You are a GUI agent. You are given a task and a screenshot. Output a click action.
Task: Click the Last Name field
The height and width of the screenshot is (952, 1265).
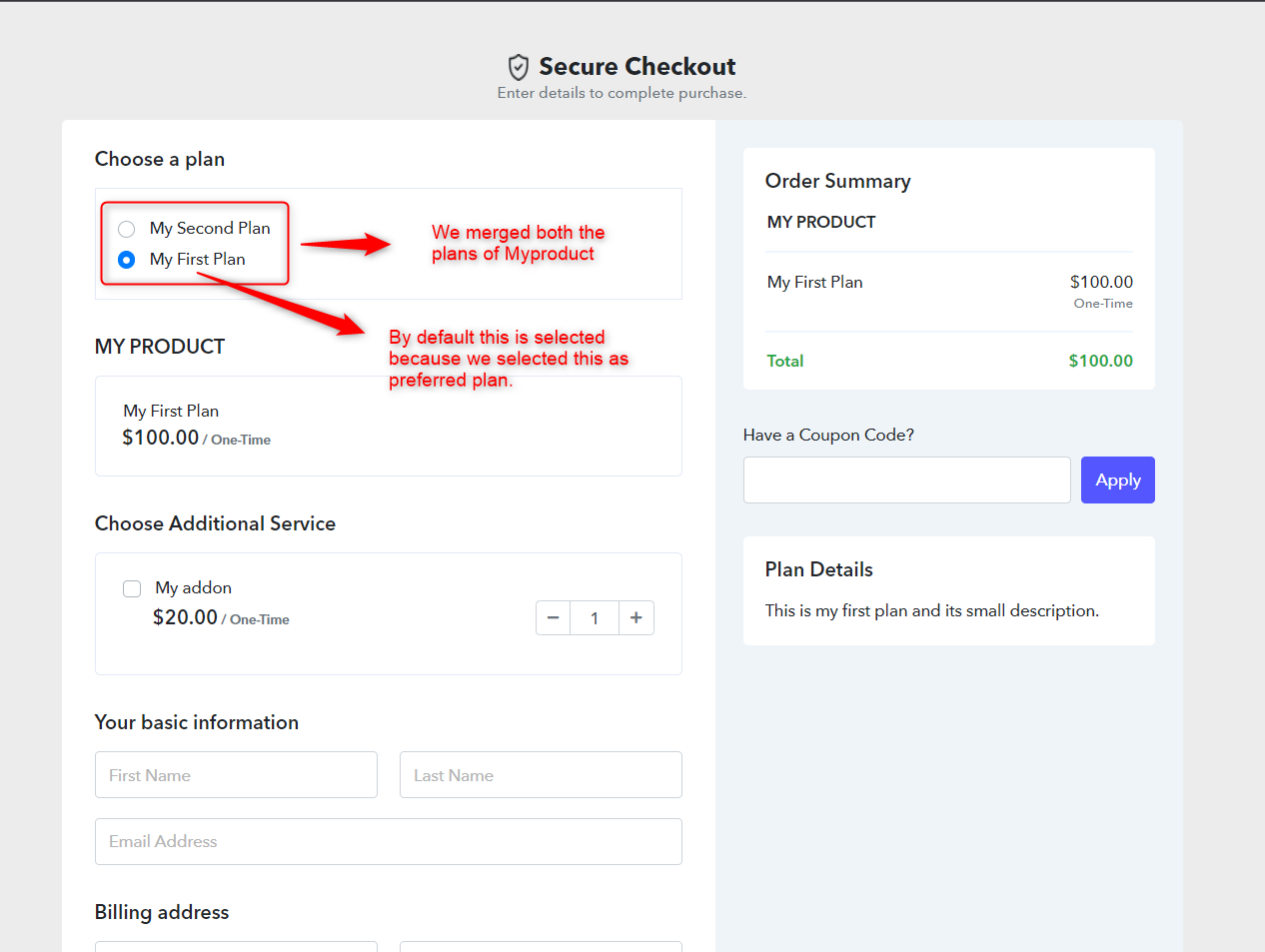[541, 775]
